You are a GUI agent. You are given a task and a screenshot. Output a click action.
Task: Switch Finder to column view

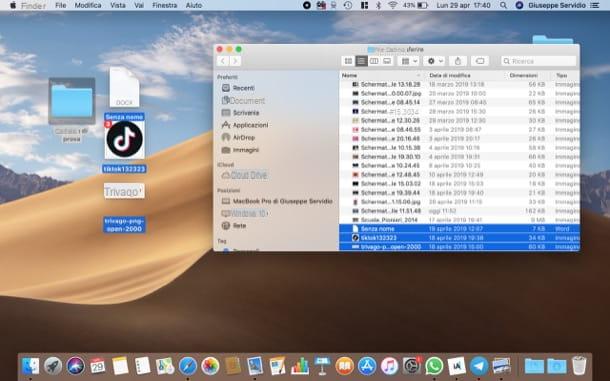[374, 61]
